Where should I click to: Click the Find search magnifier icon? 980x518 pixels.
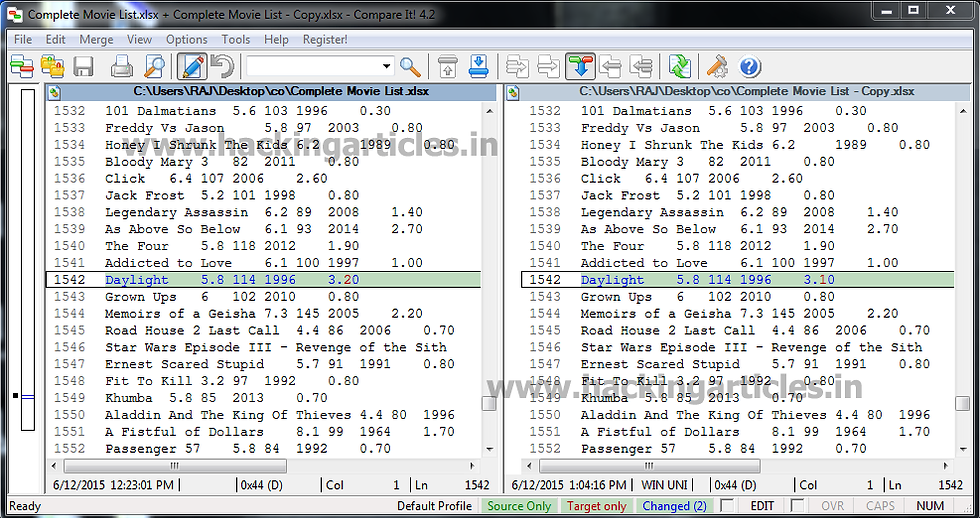[x=410, y=66]
